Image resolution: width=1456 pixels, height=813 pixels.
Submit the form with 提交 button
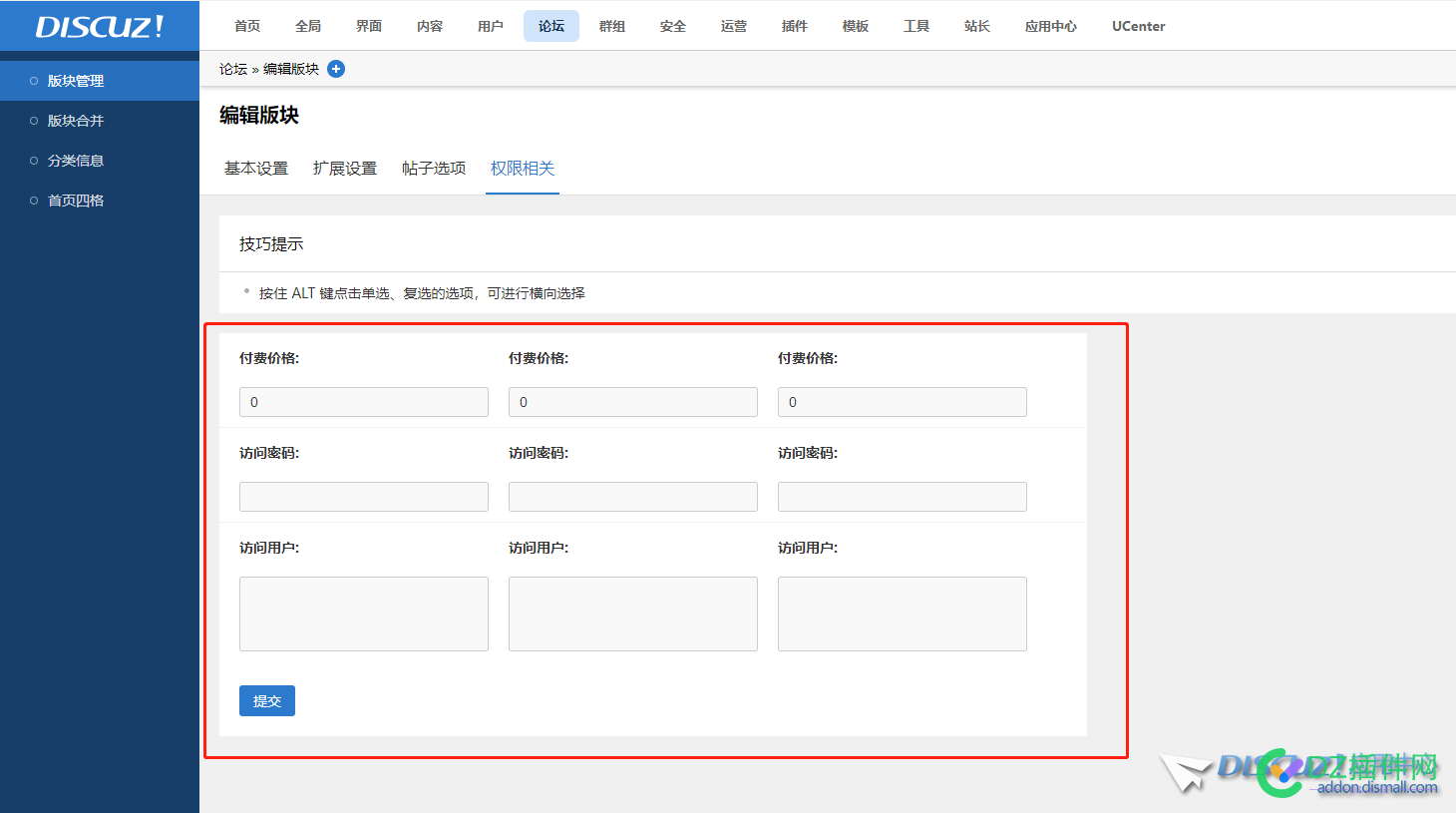tap(267, 701)
